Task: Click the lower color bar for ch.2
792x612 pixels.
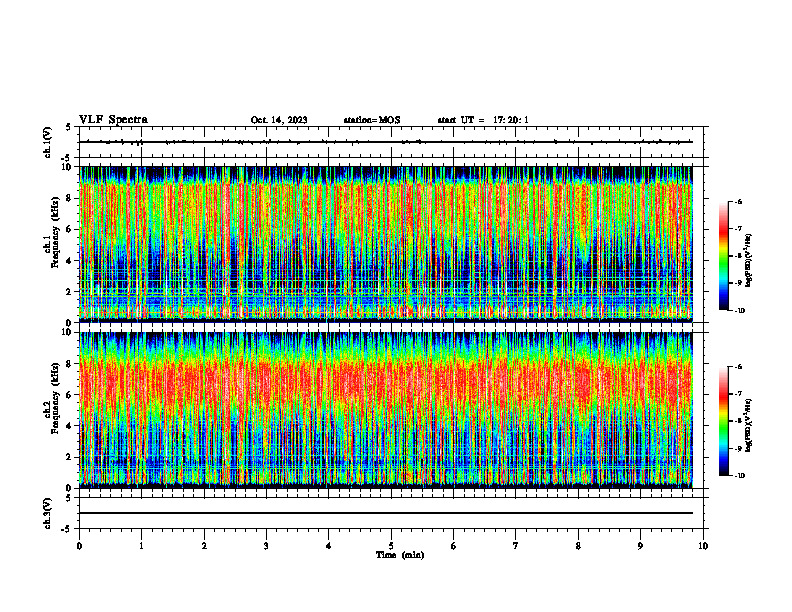Action: click(x=723, y=421)
